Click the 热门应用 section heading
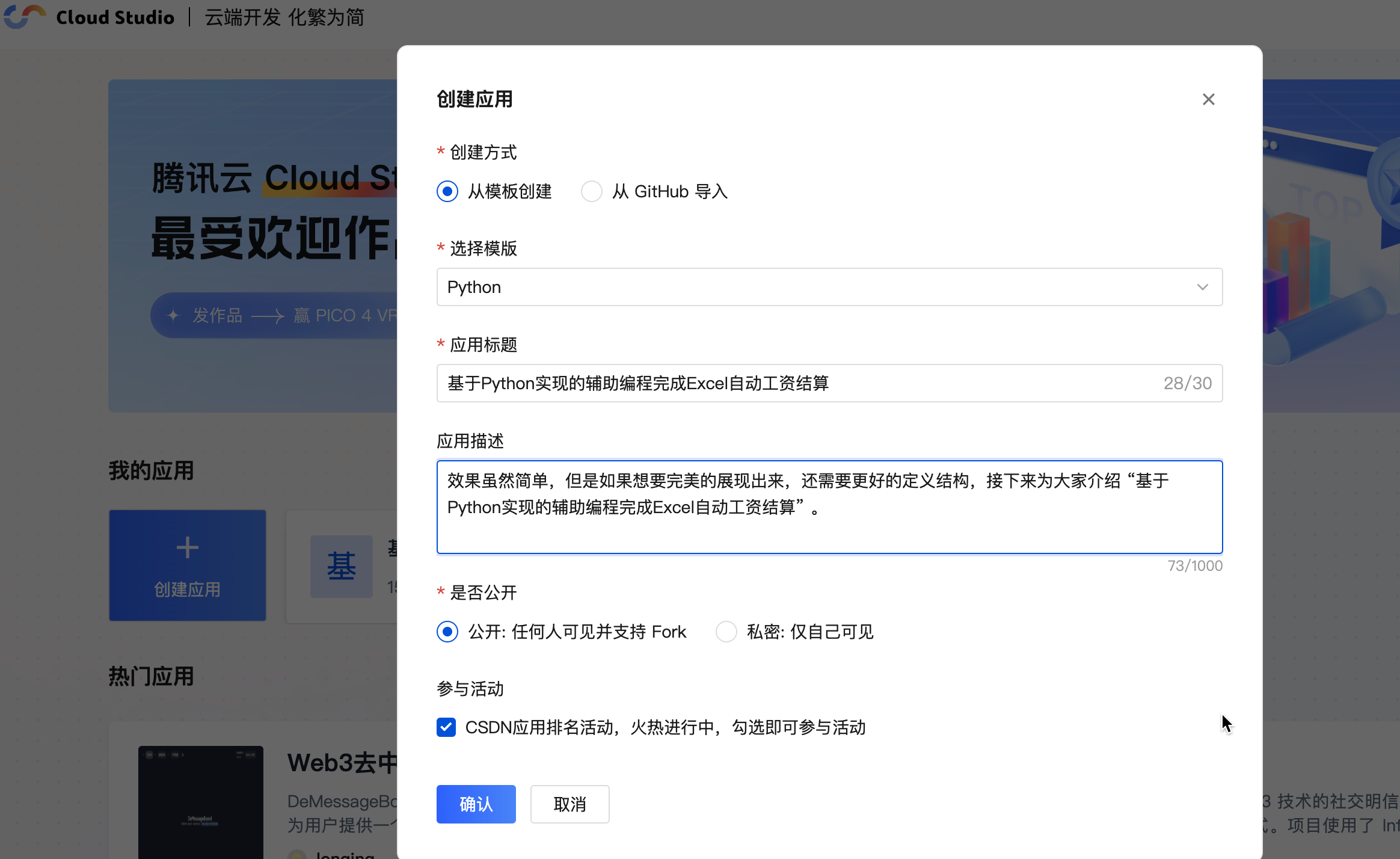Image resolution: width=1400 pixels, height=859 pixels. [151, 677]
